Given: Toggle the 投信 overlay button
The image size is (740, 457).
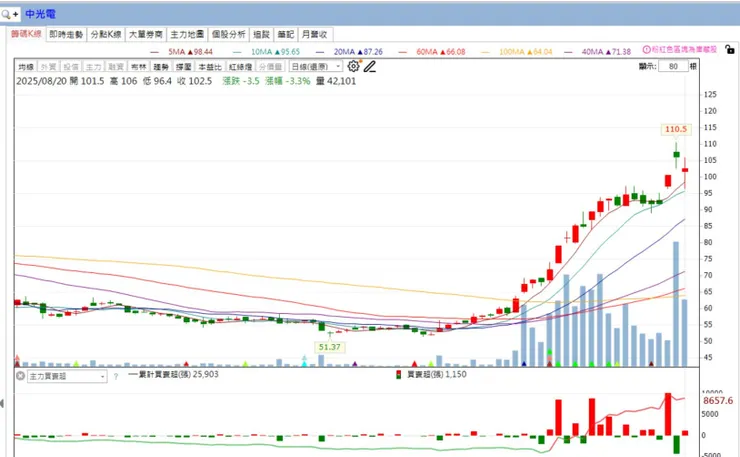Looking at the screenshot, I should (x=71, y=67).
